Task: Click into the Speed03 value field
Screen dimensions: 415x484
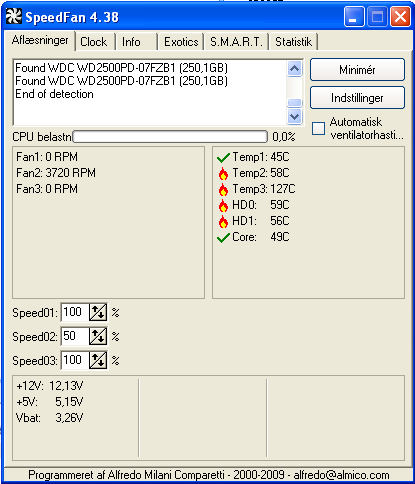Action: [x=75, y=360]
